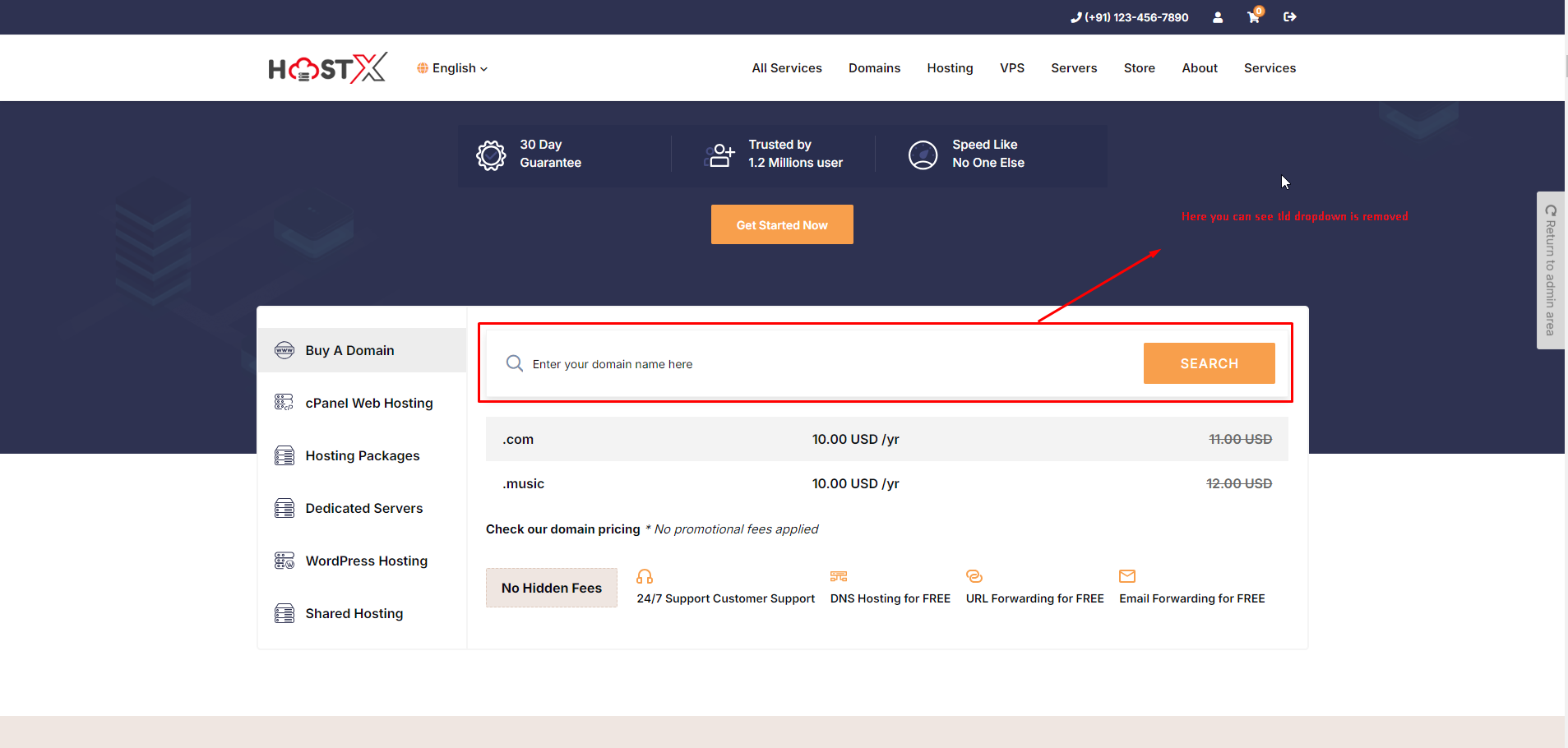
Task: Click the logout arrow icon
Action: click(1289, 17)
